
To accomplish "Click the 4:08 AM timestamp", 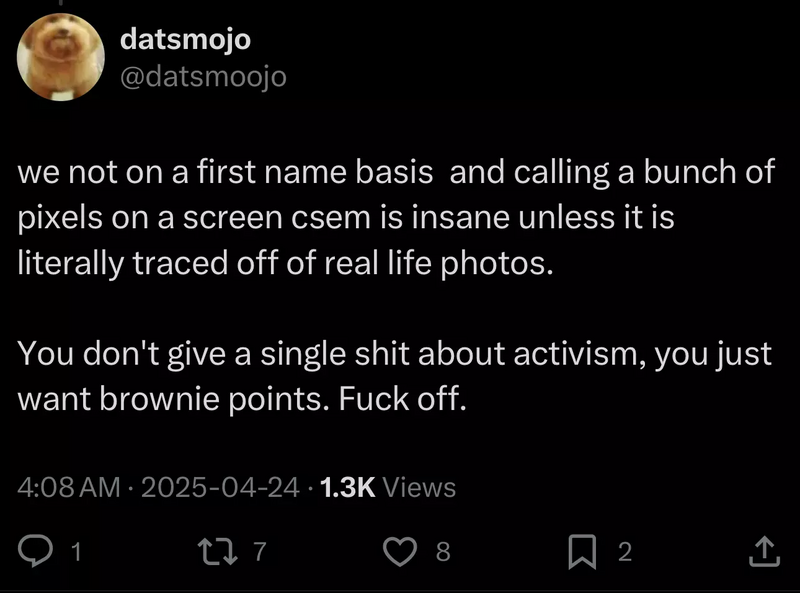I will point(69,487).
